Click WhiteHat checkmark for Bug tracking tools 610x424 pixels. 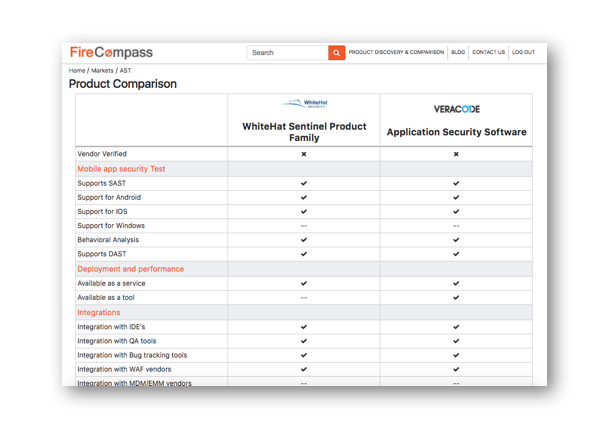pyautogui.click(x=304, y=355)
